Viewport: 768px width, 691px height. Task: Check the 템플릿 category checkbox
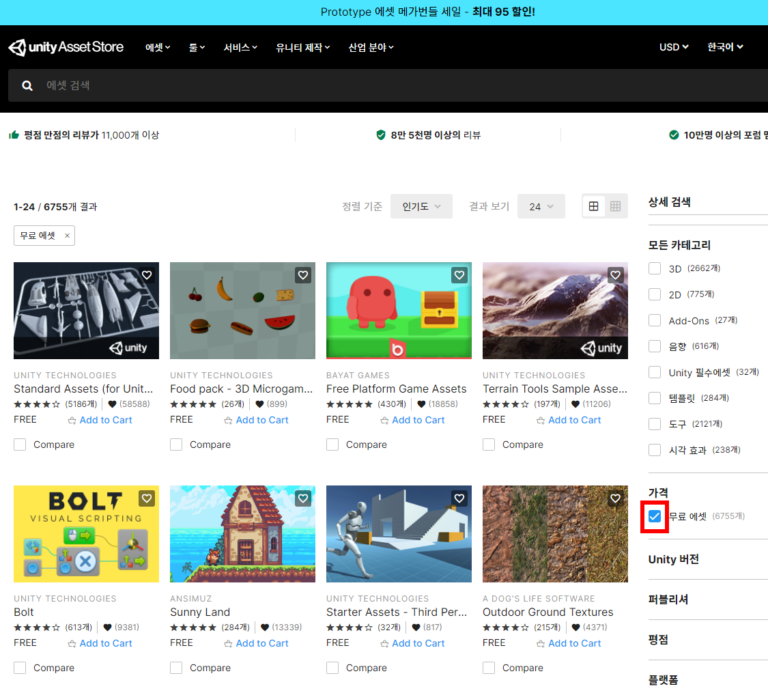pyautogui.click(x=654, y=398)
